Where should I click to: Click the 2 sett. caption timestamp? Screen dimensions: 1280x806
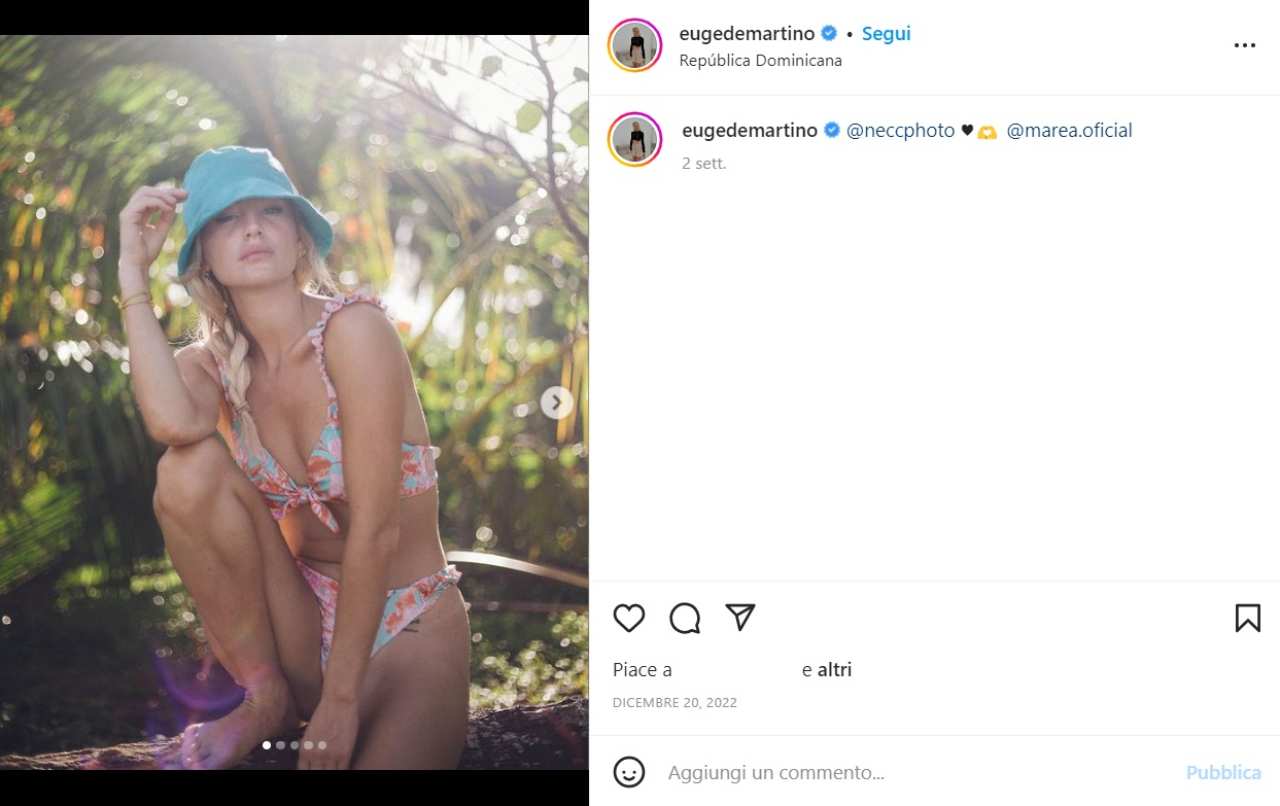[704, 163]
